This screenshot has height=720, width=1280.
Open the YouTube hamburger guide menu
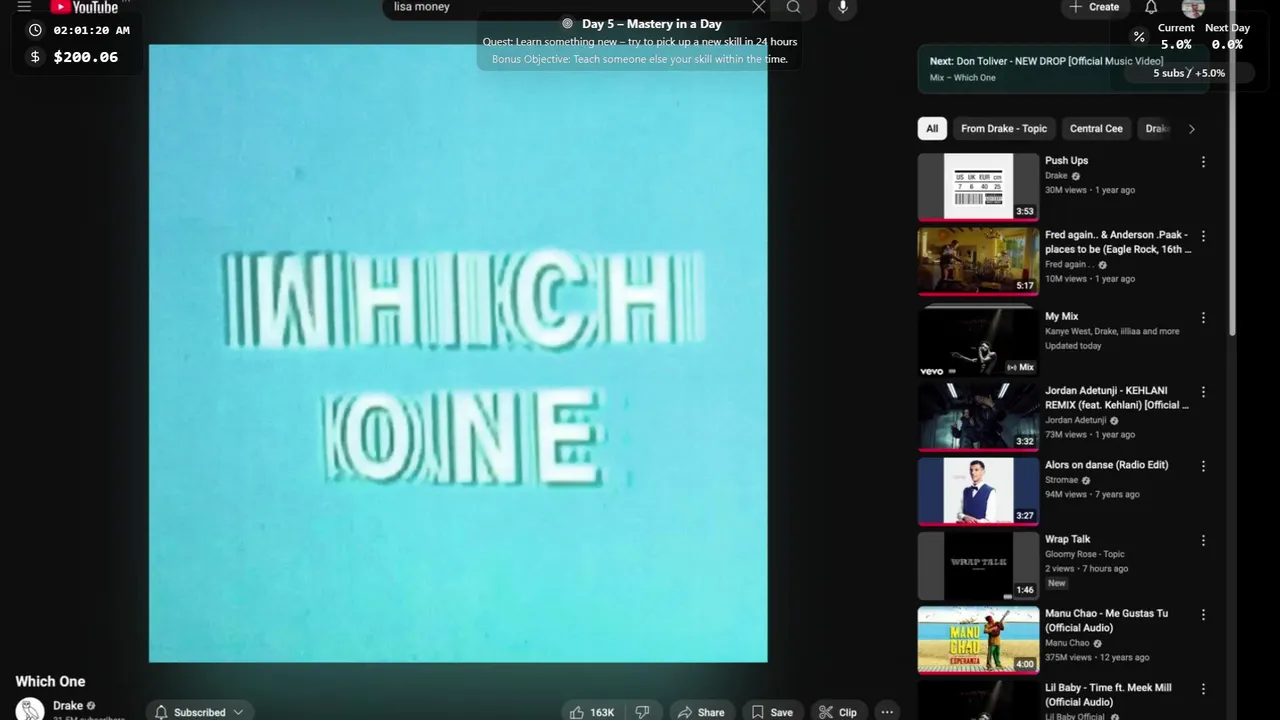24,6
